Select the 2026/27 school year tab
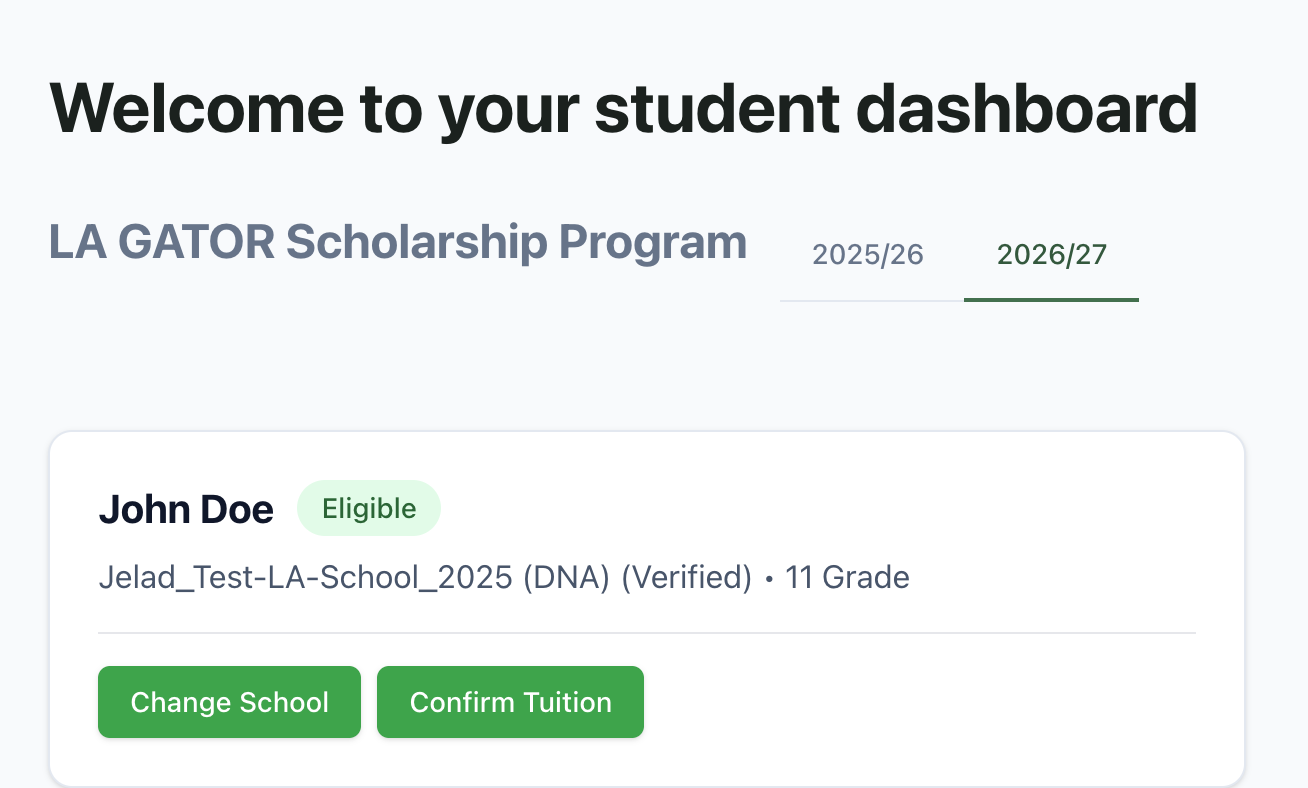 pyautogui.click(x=1052, y=255)
